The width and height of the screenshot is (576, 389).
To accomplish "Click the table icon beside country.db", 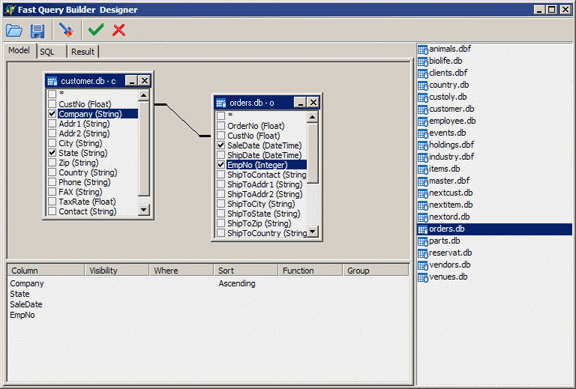I will pyautogui.click(x=423, y=85).
